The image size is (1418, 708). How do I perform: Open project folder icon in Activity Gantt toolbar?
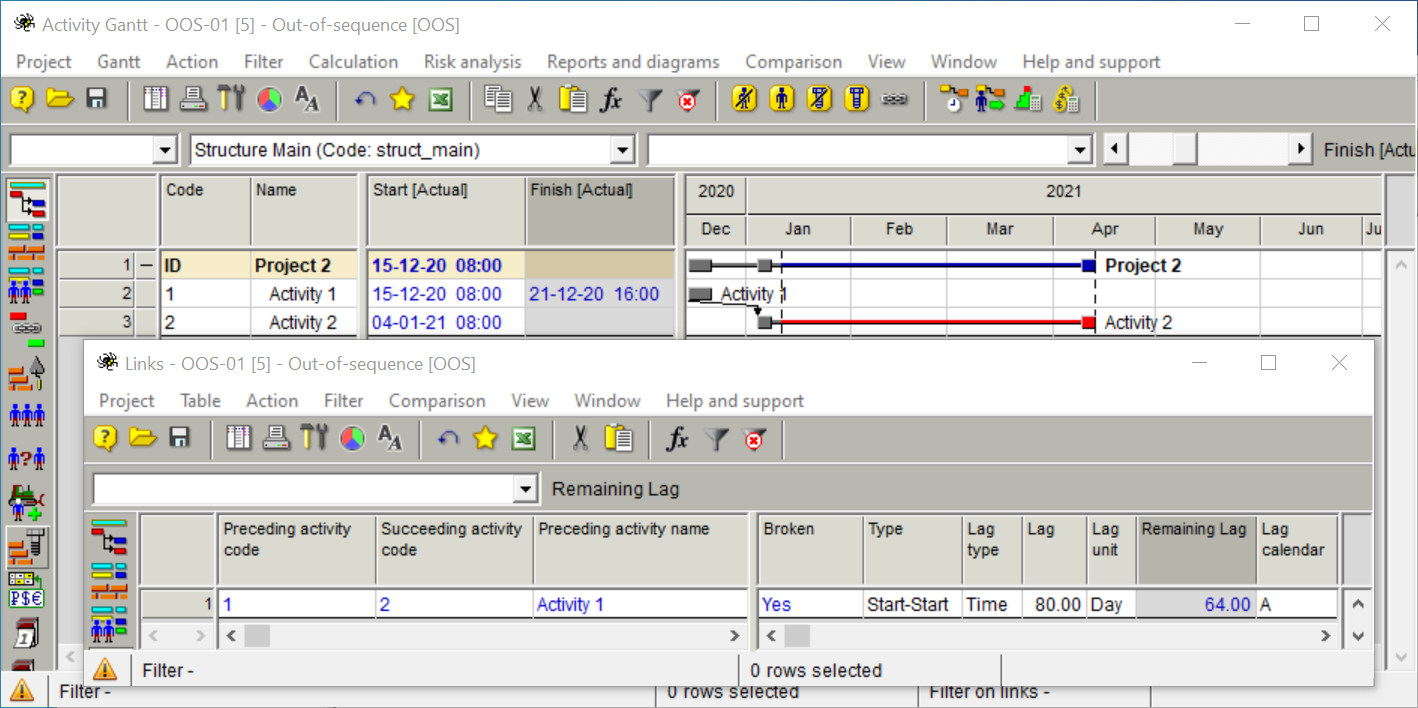click(60, 99)
